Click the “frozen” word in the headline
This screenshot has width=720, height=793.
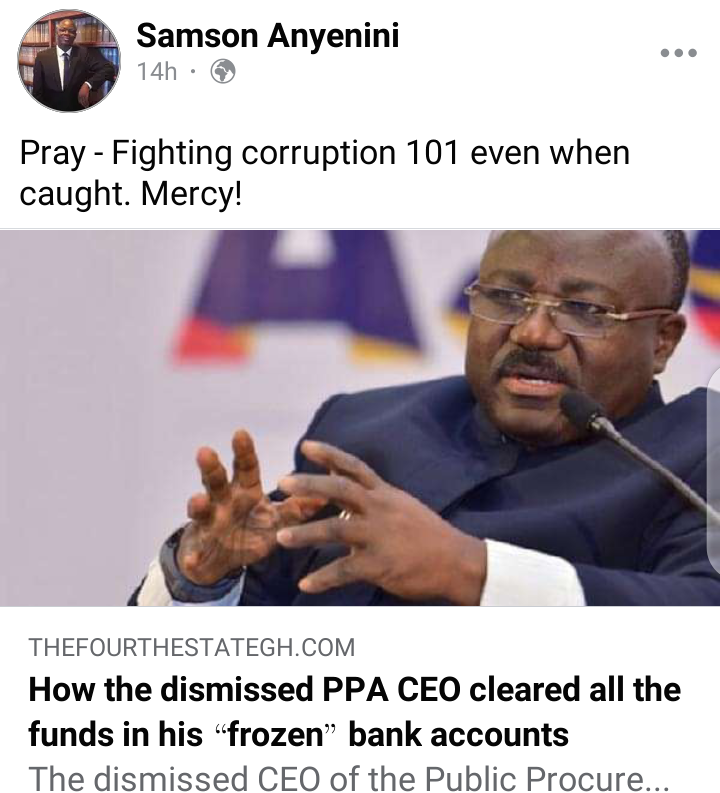[x=276, y=734]
